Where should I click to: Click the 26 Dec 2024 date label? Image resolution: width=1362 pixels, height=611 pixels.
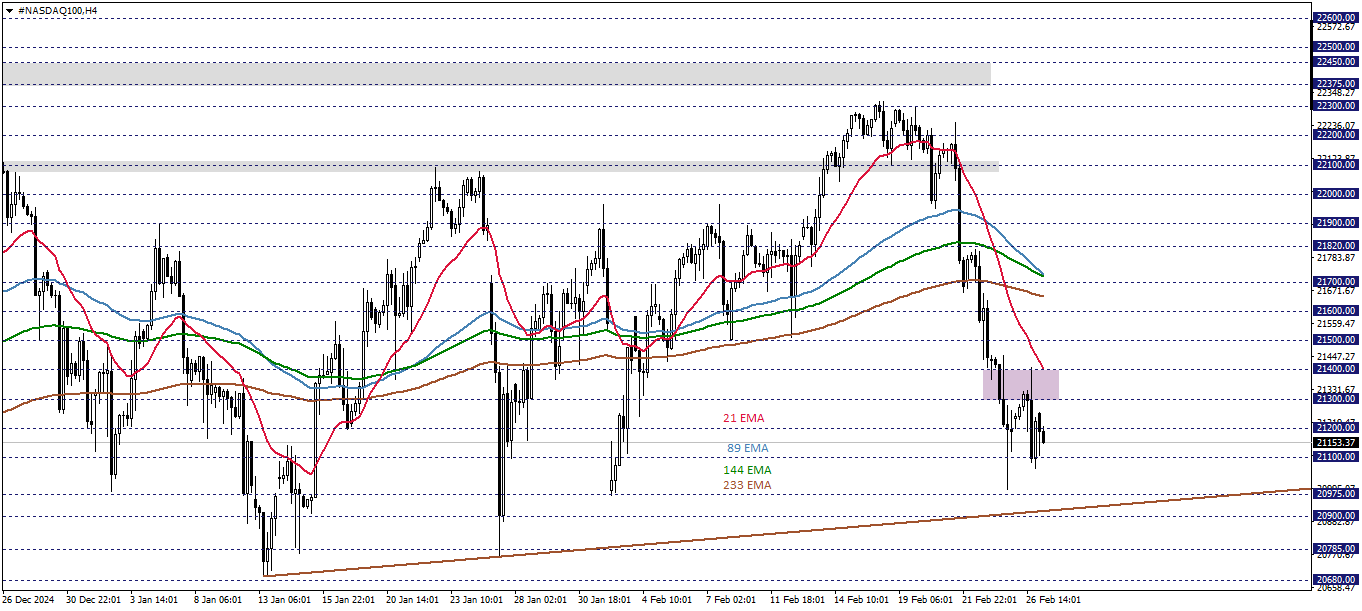tap(28, 600)
